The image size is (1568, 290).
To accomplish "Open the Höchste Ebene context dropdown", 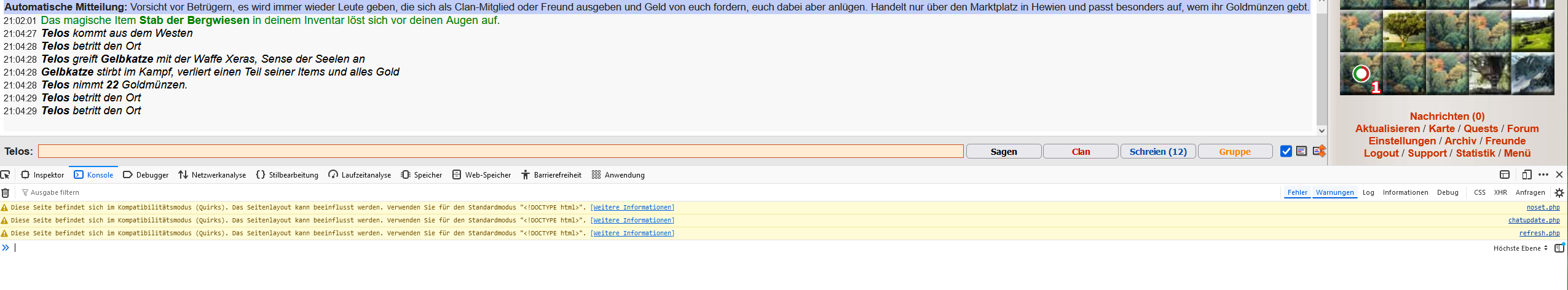I will pyautogui.click(x=1520, y=248).
